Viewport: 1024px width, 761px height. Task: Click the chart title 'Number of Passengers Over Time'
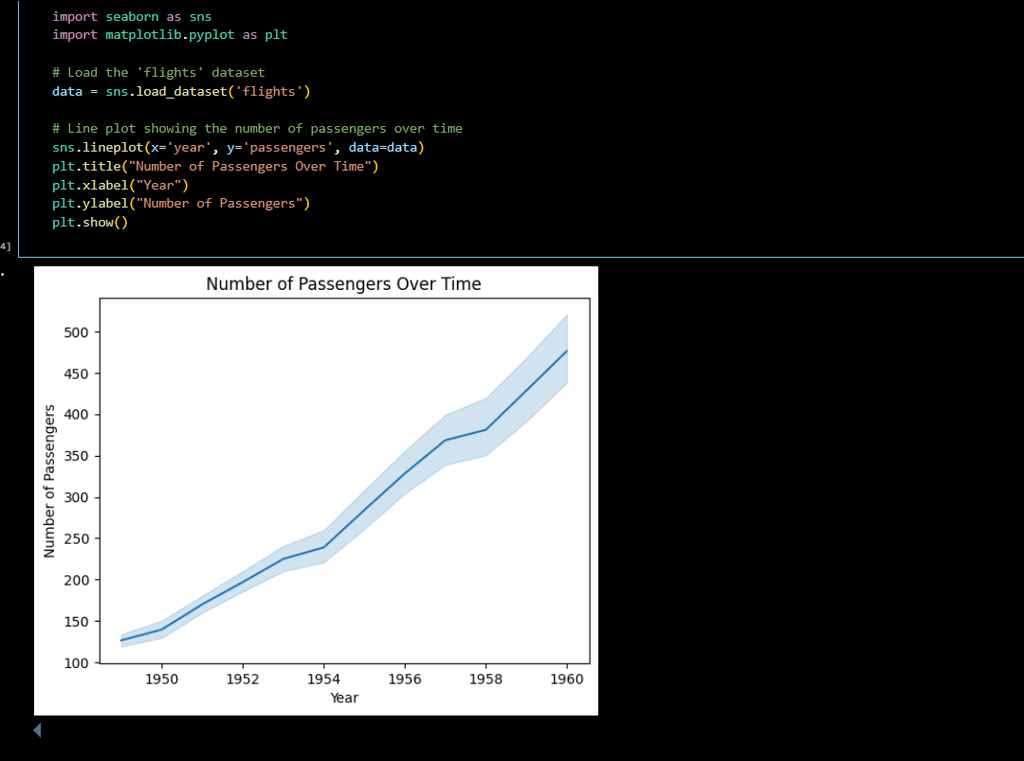click(x=344, y=283)
